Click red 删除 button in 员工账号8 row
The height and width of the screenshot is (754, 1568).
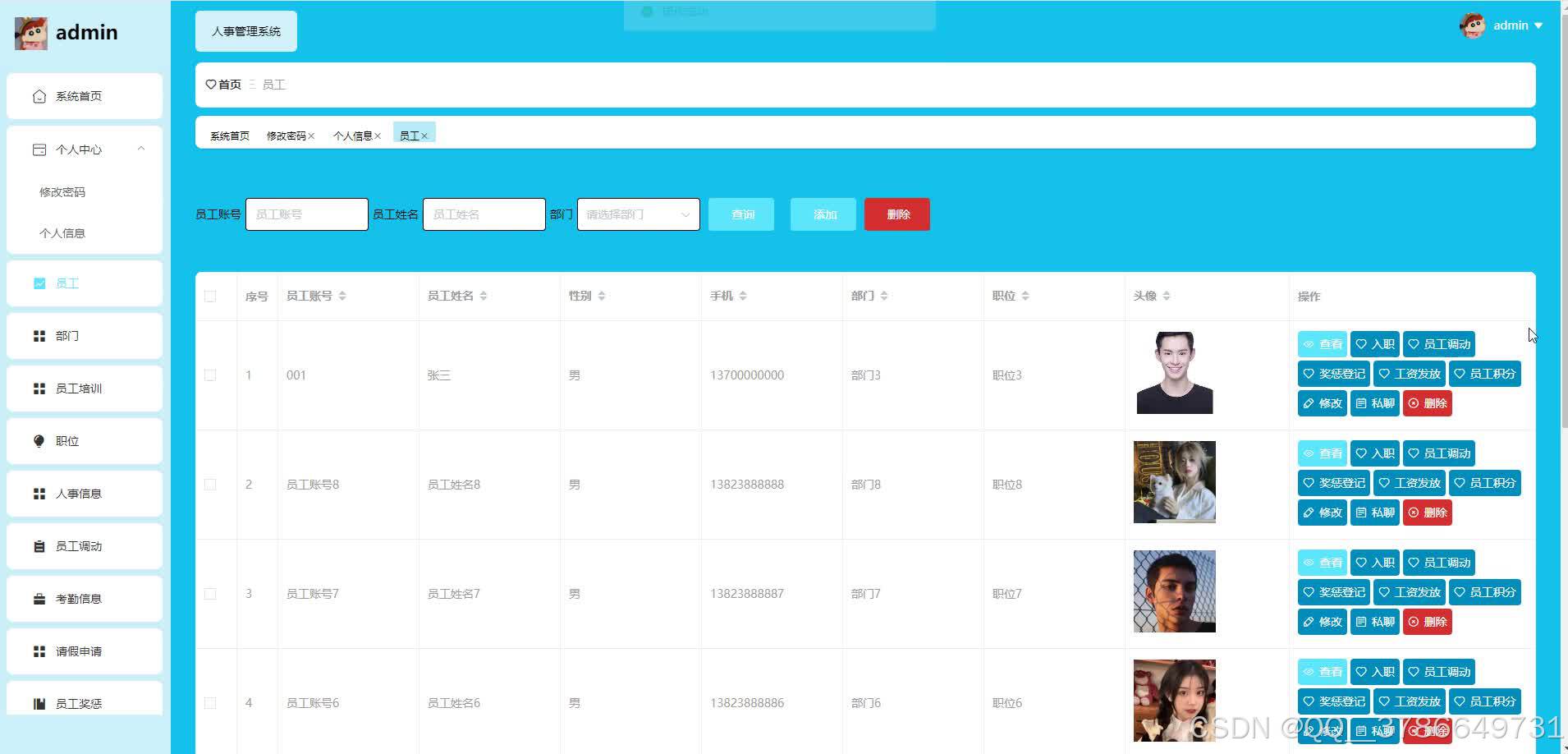coord(1428,513)
